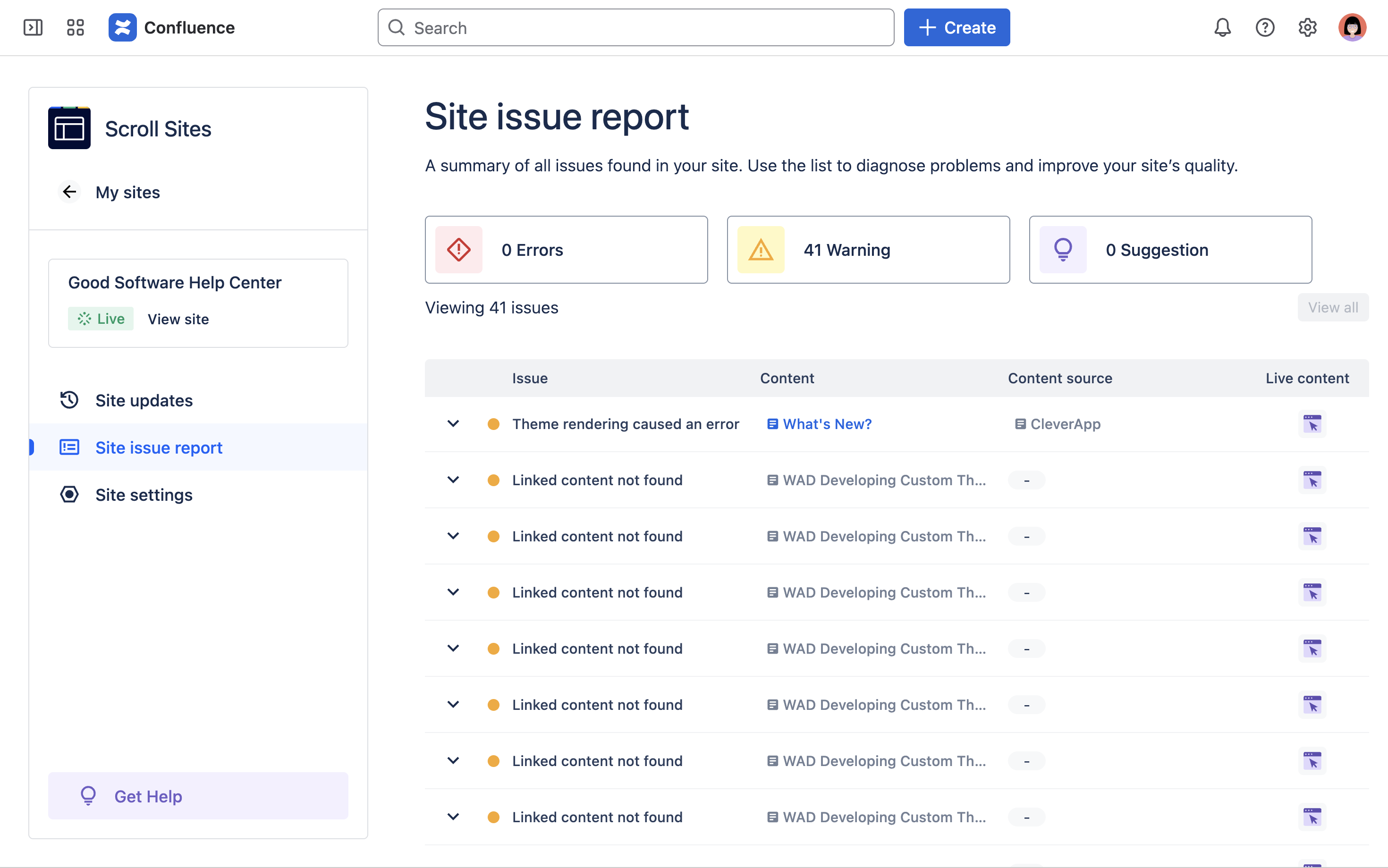
Task: Open Site settings in sidebar
Action: [144, 495]
